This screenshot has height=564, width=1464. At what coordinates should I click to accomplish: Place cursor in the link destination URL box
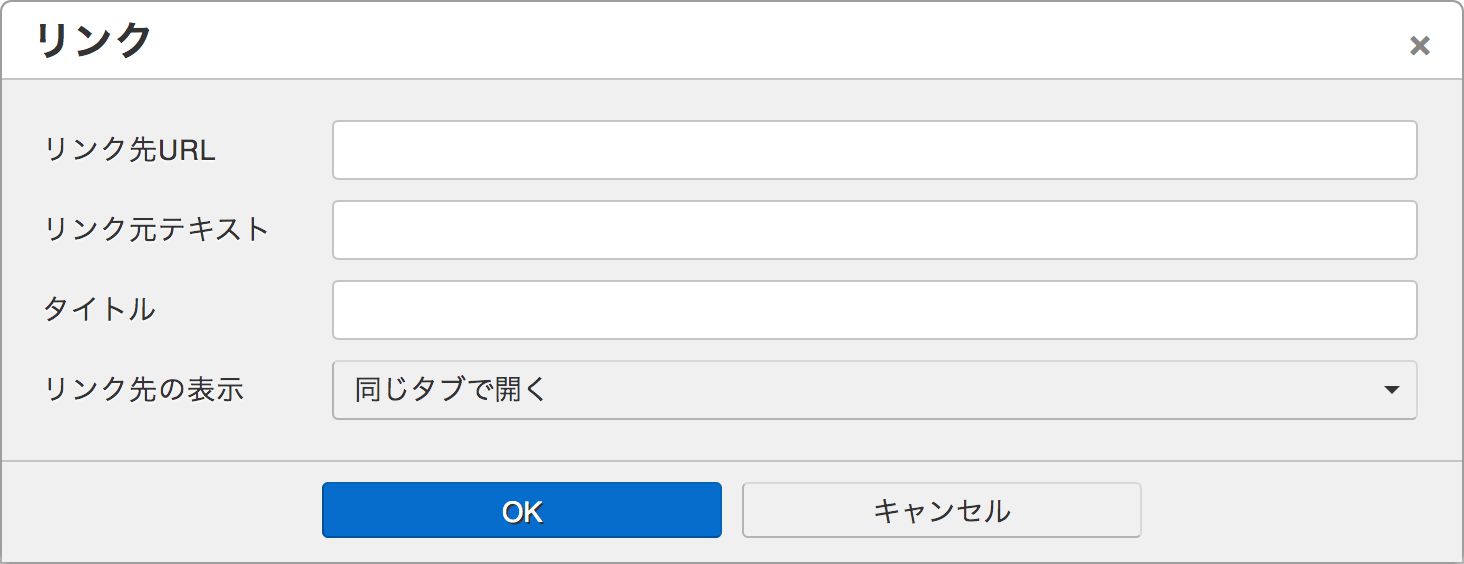(x=875, y=150)
